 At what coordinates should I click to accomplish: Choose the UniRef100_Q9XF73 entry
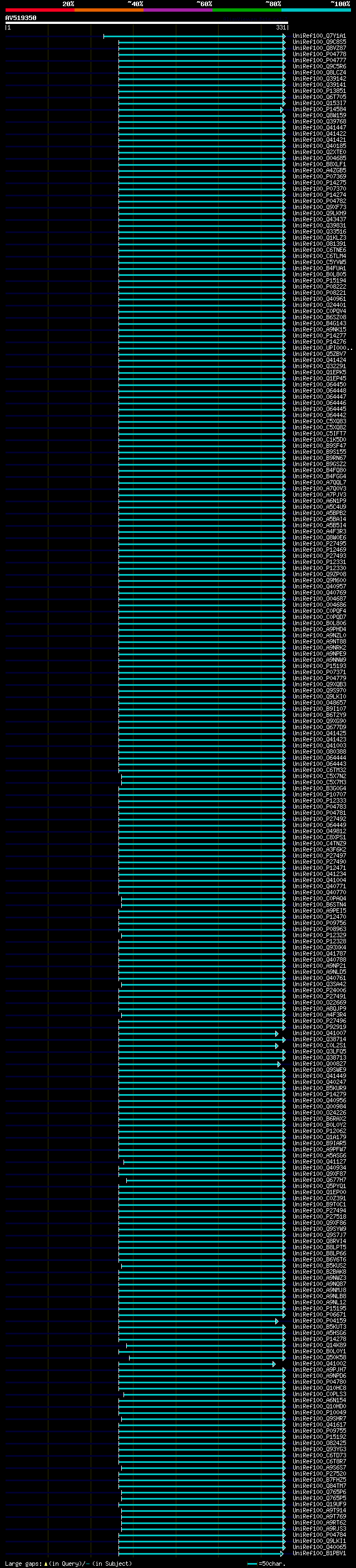click(x=319, y=207)
